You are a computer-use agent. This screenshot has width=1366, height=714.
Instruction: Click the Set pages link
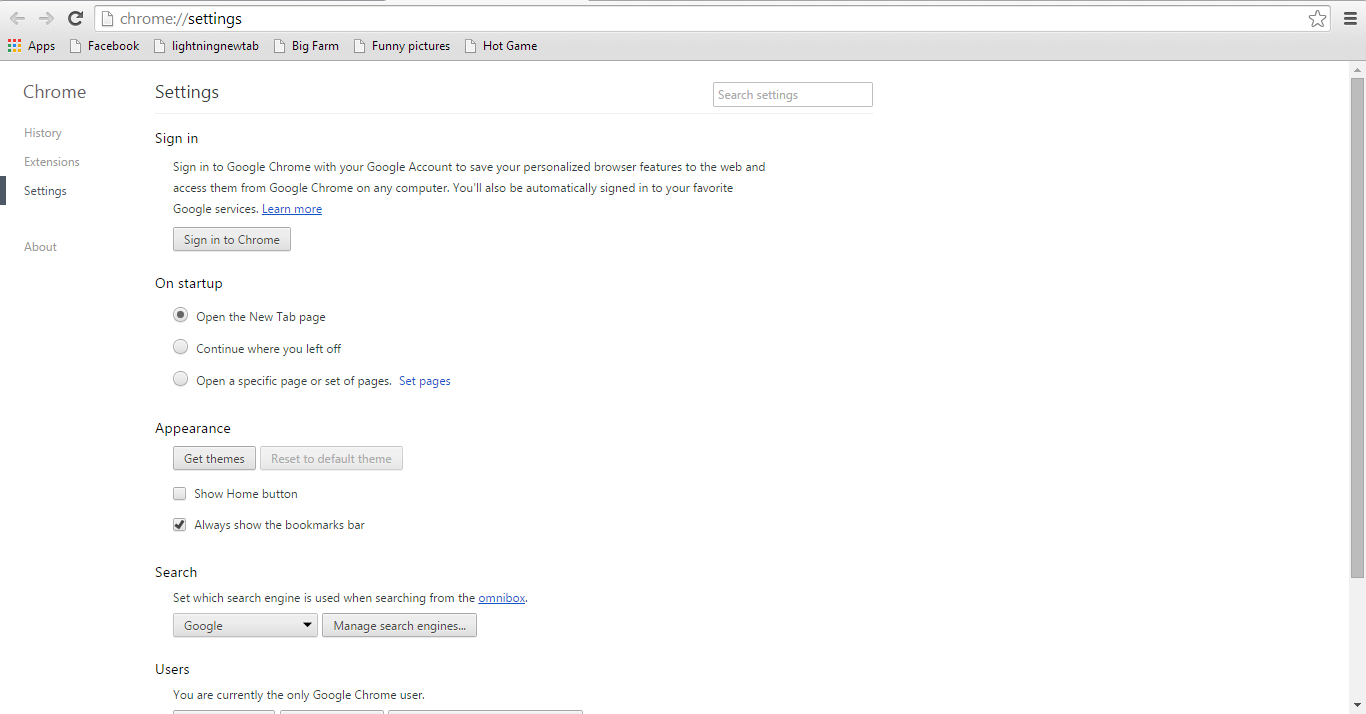425,381
